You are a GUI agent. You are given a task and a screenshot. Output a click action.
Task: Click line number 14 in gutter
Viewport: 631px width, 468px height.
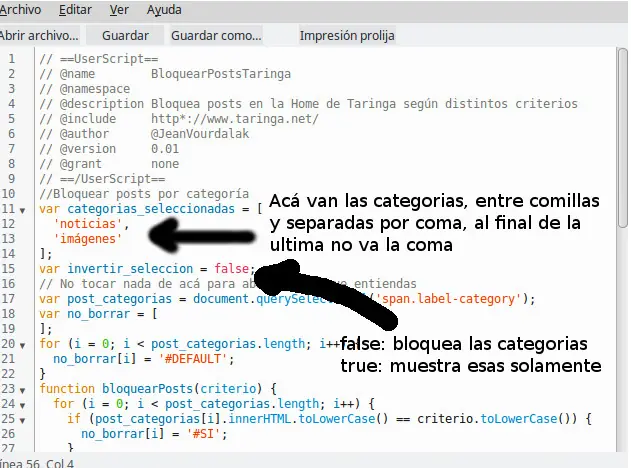point(8,254)
